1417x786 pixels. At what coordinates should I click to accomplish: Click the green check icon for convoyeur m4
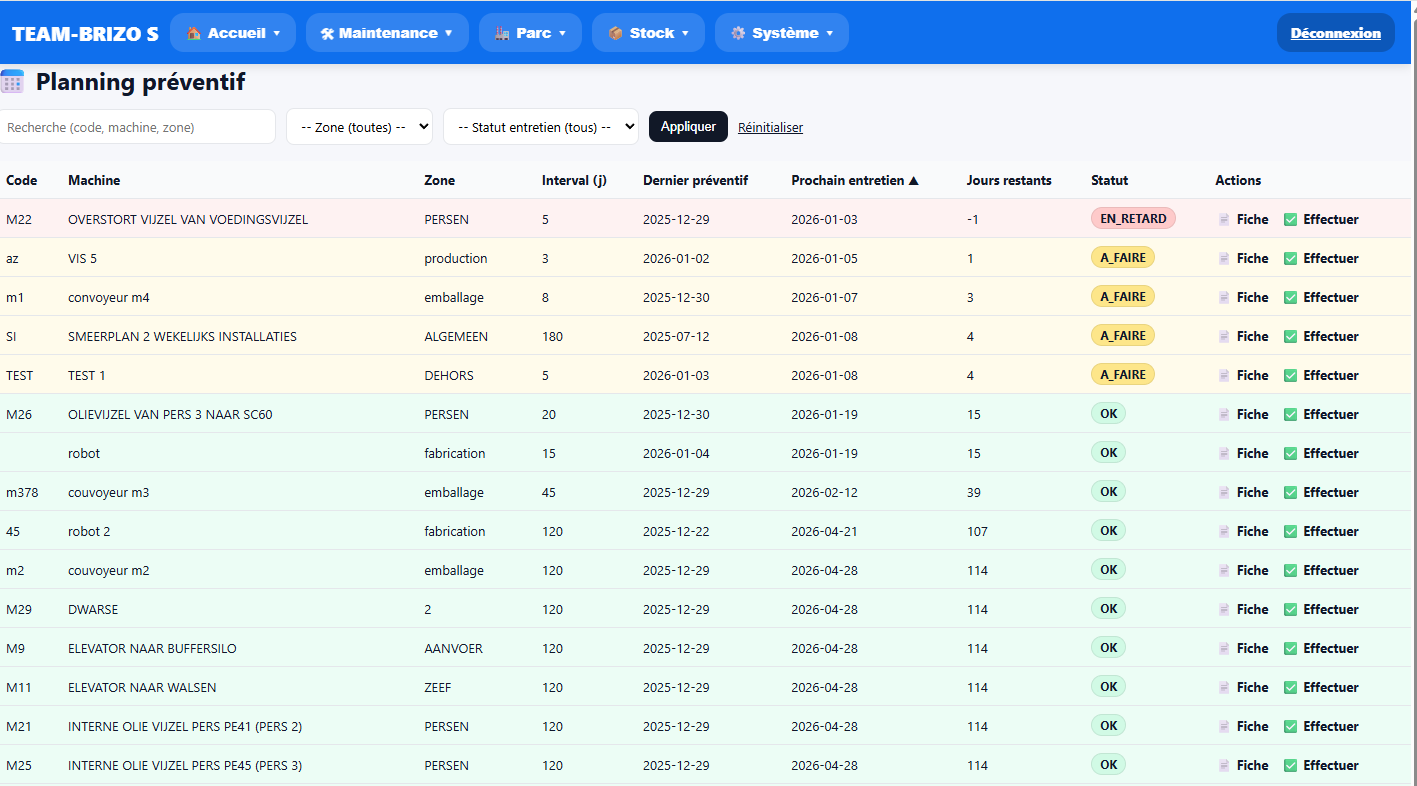pos(1290,298)
